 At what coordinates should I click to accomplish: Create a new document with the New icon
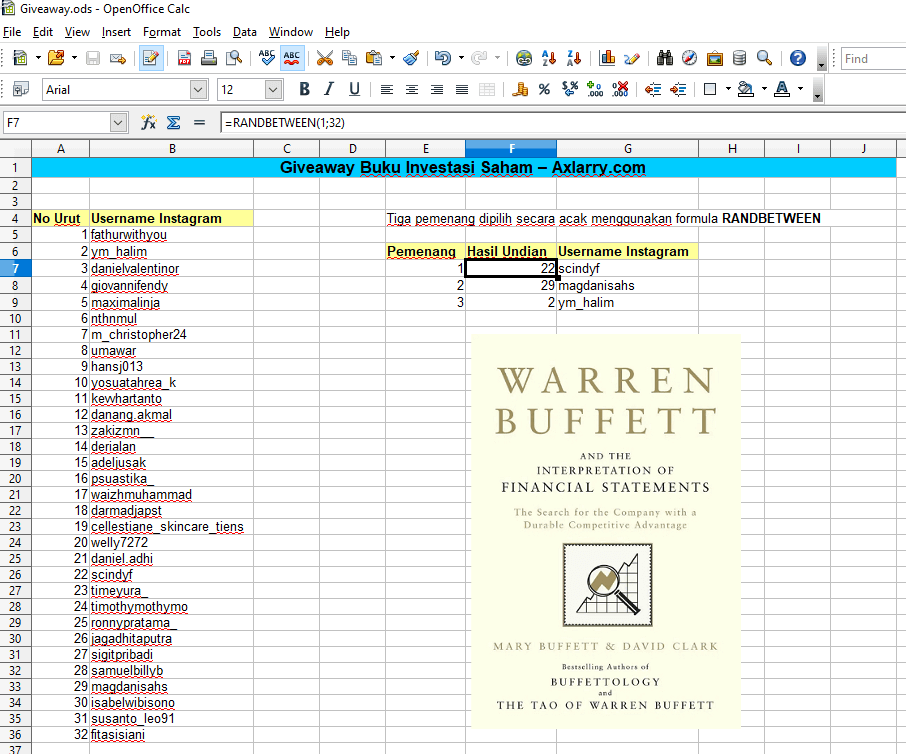(x=20, y=58)
